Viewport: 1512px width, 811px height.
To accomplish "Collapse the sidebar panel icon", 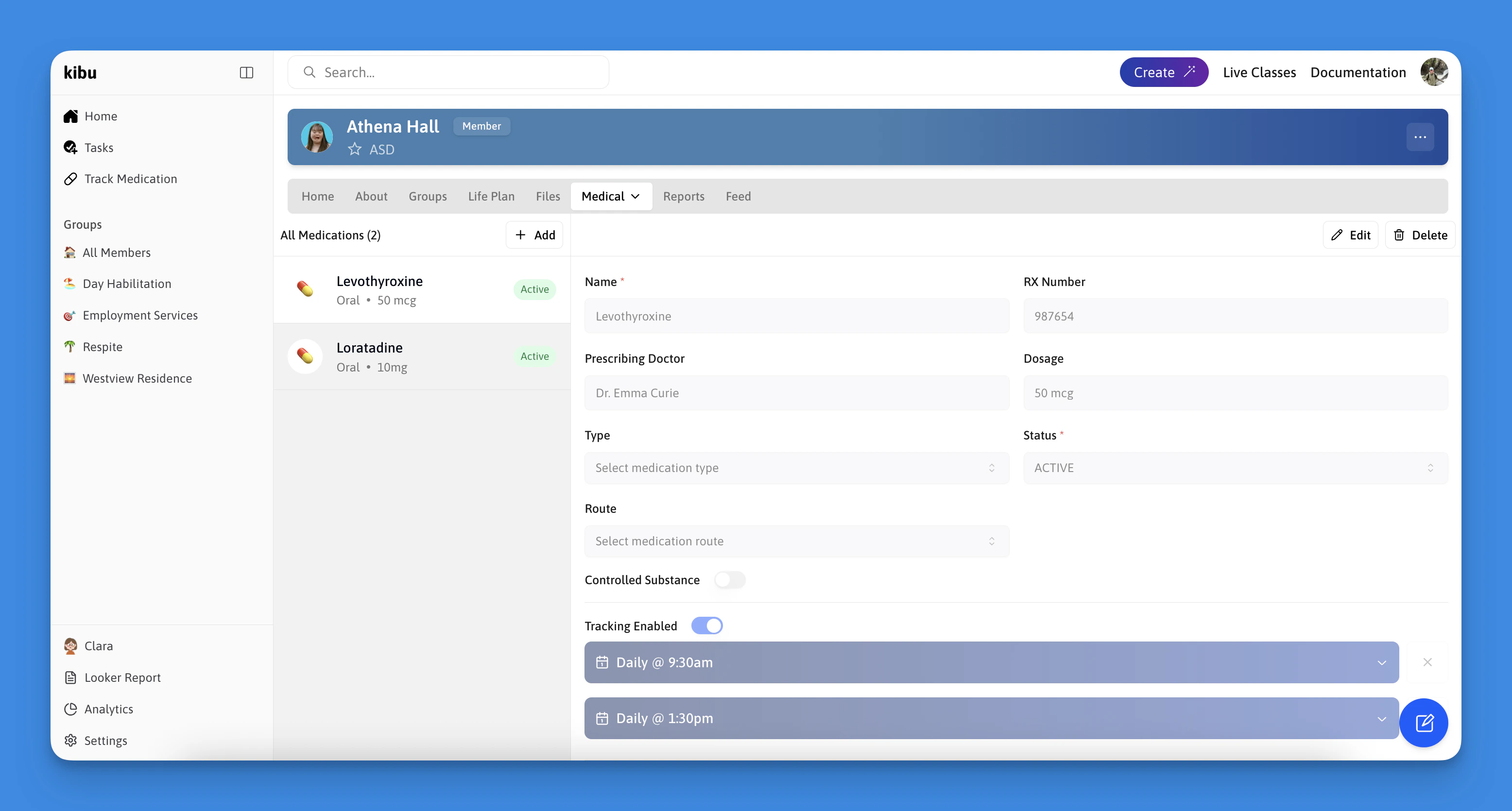I will coord(246,73).
